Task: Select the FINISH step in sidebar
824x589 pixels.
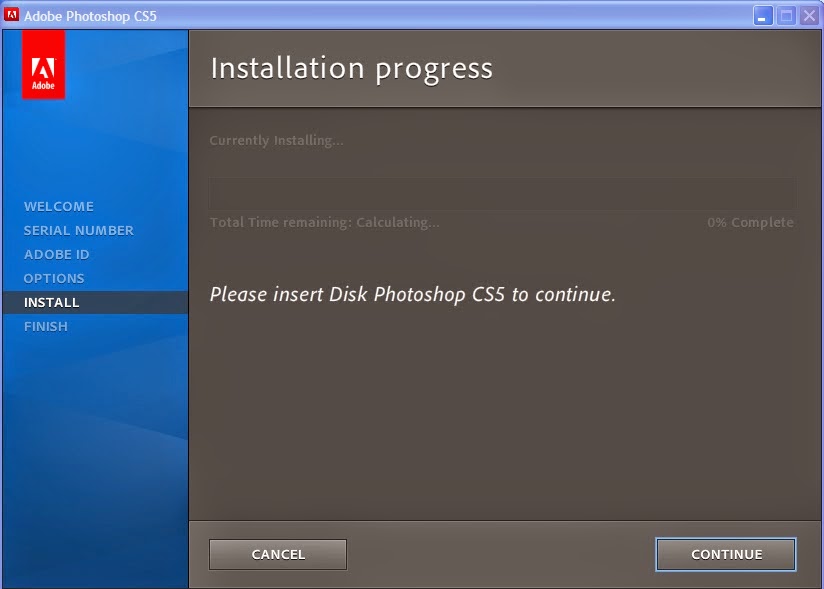Action: (46, 326)
